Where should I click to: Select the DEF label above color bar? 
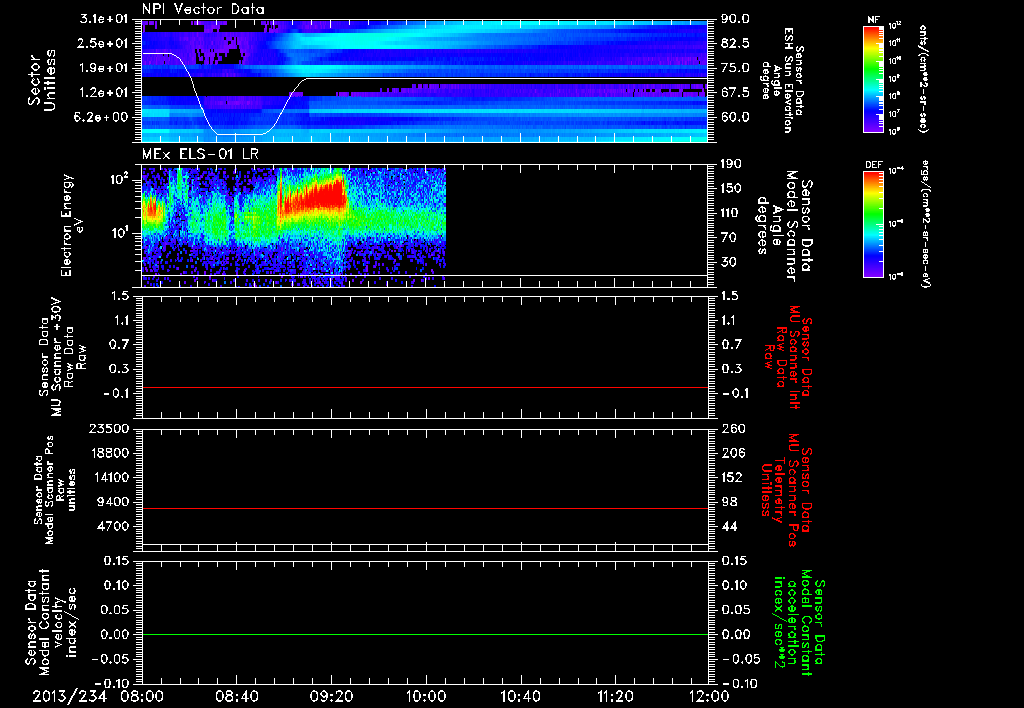click(873, 165)
